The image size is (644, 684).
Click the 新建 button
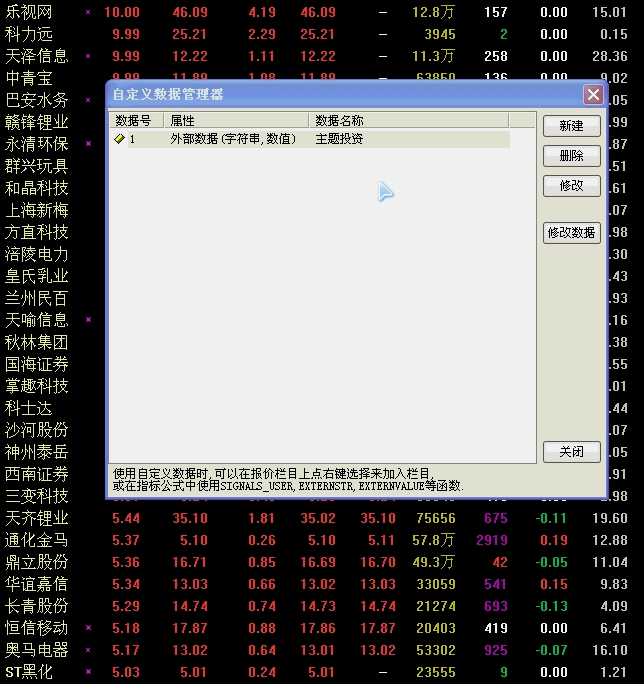click(571, 126)
